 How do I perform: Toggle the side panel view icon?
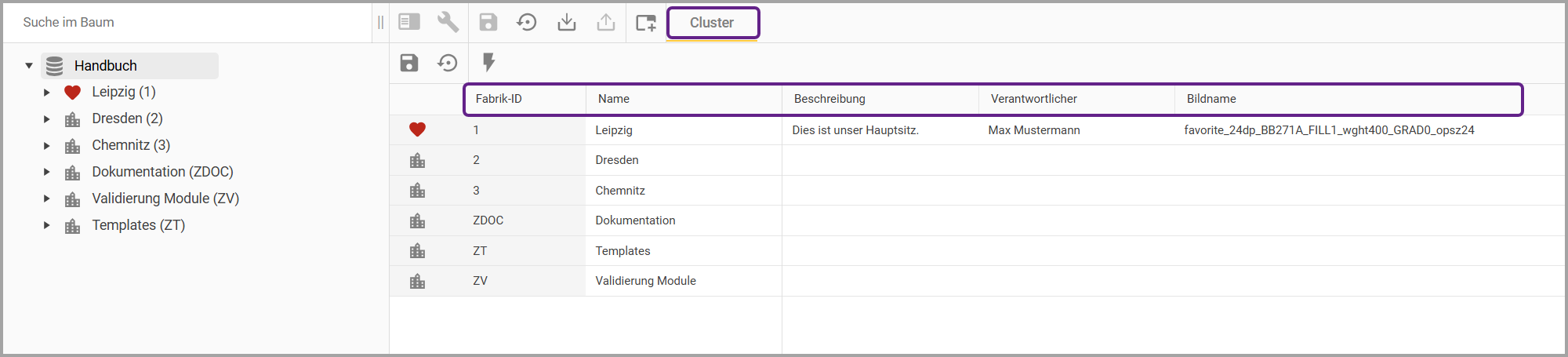pos(409,22)
